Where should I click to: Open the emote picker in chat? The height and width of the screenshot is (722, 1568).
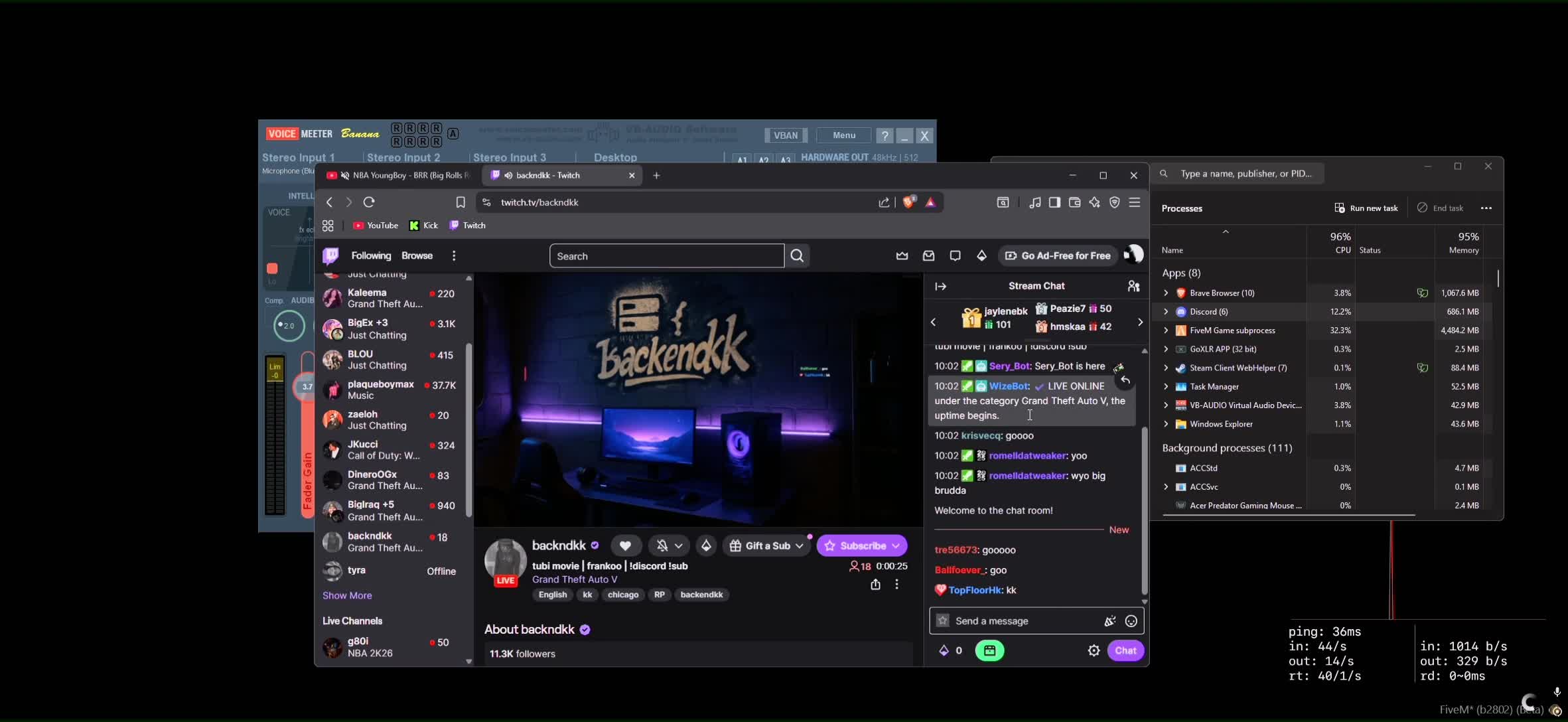(1131, 621)
